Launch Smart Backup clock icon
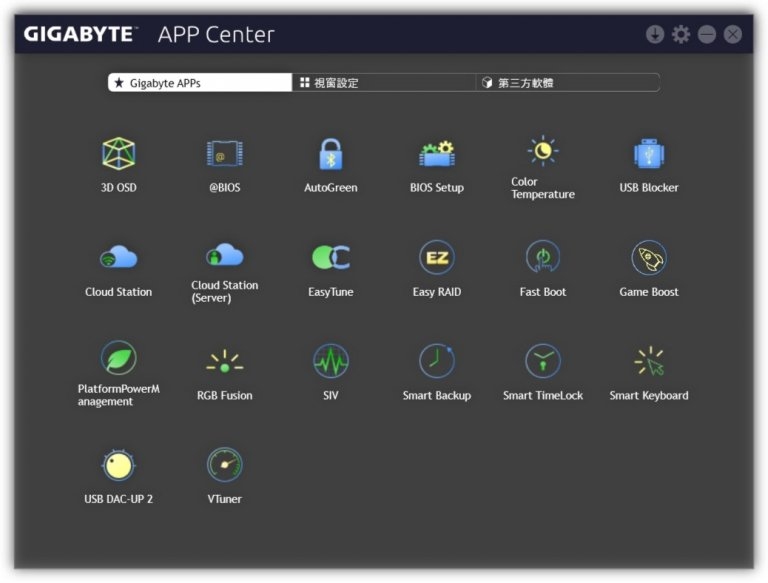 click(x=437, y=361)
